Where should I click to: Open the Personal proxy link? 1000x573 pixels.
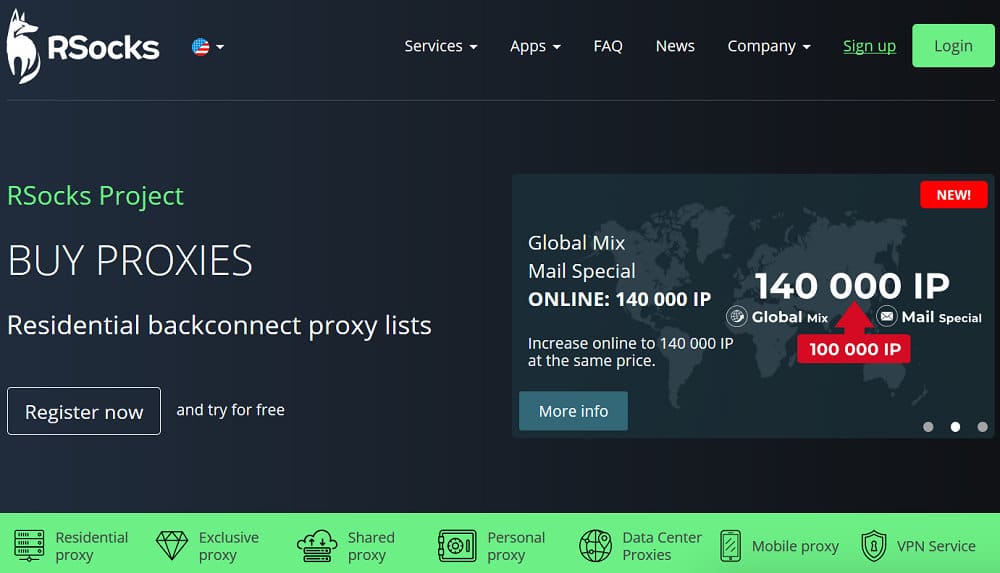tap(516, 546)
